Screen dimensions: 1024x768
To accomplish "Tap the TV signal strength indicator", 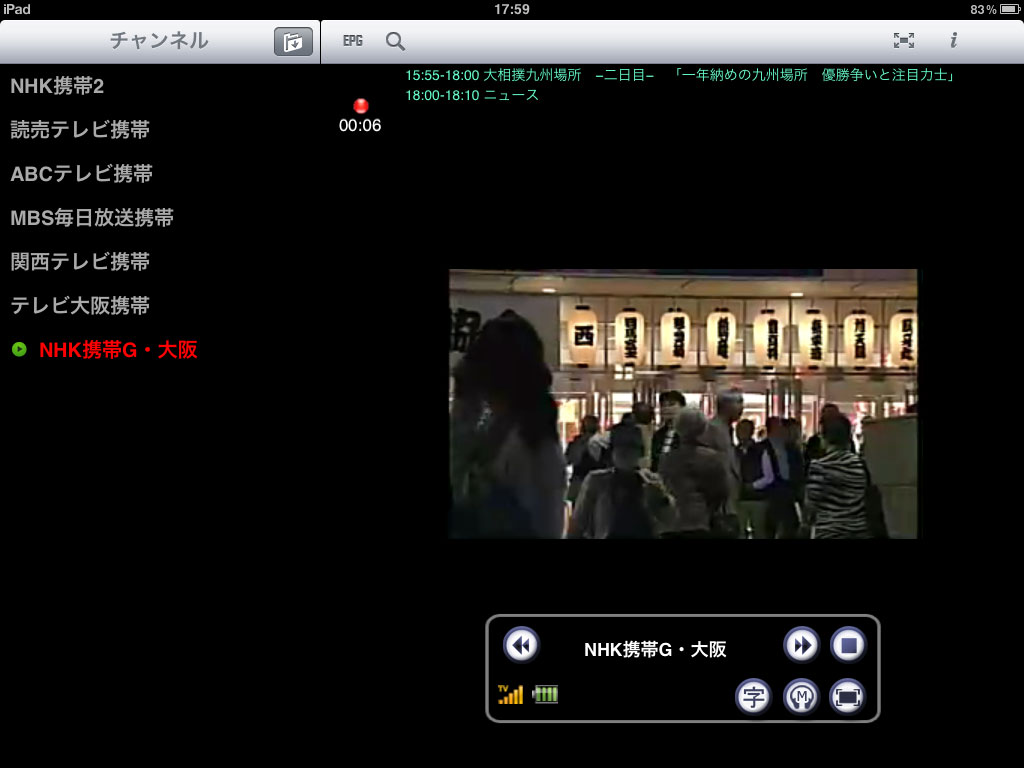I will 510,694.
